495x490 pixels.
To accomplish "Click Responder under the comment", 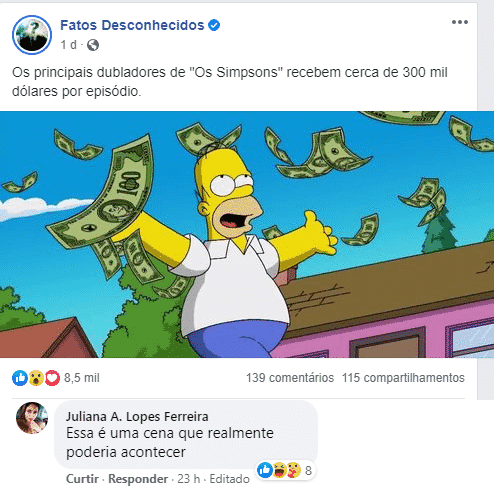I will tap(138, 479).
